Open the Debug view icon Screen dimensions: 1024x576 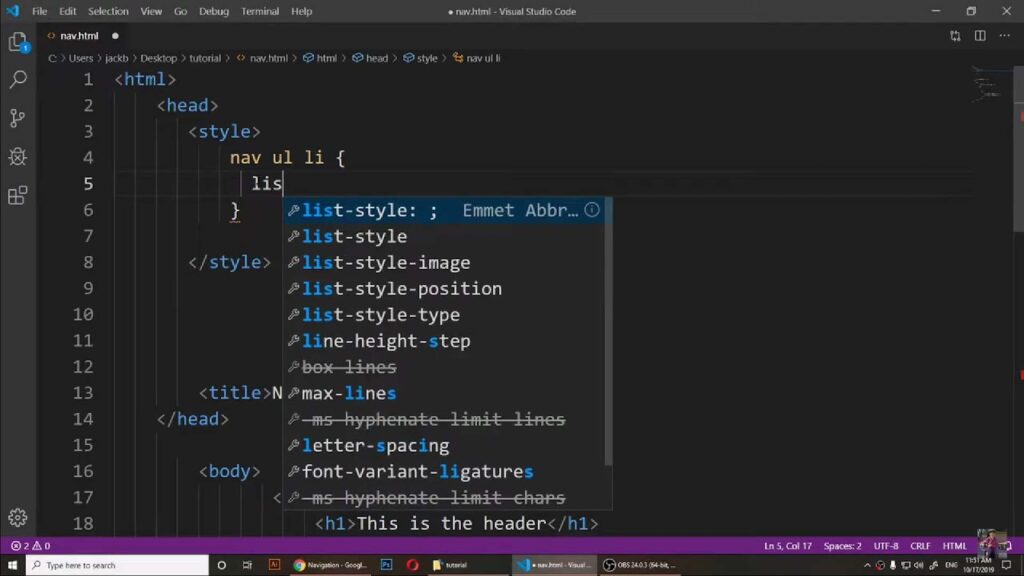(x=18, y=157)
